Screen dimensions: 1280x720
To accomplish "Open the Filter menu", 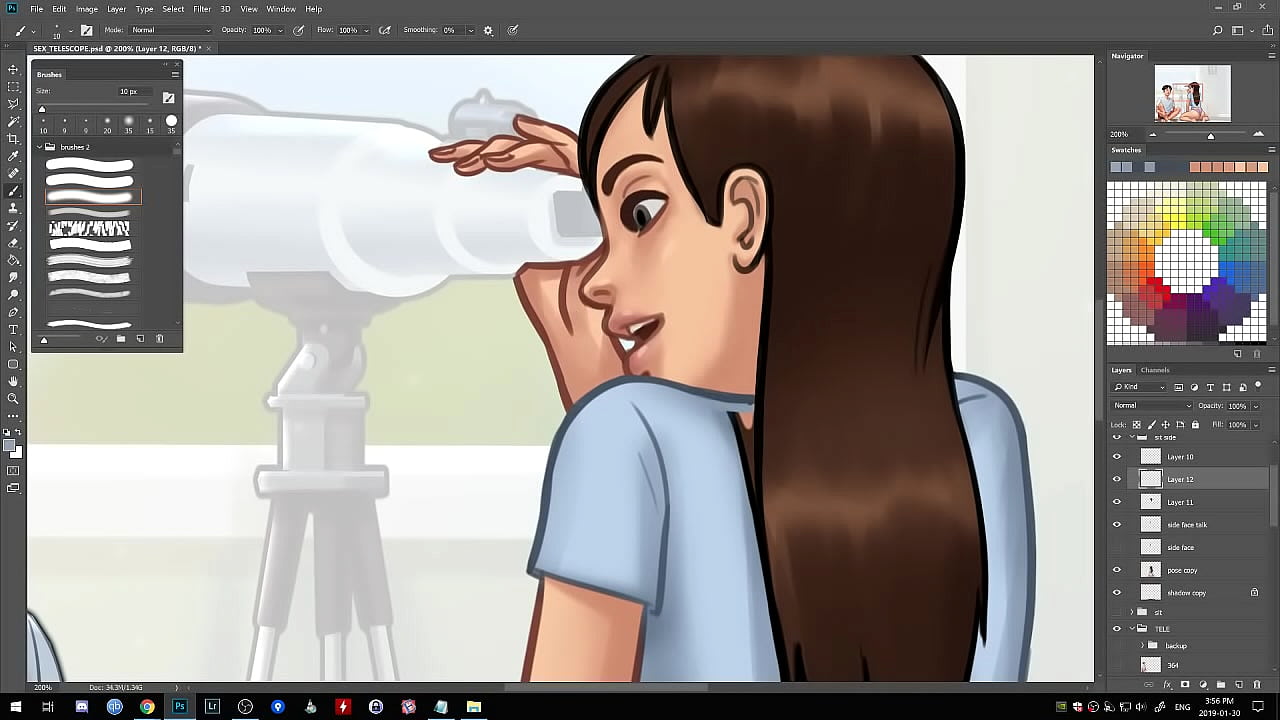I will point(202,9).
